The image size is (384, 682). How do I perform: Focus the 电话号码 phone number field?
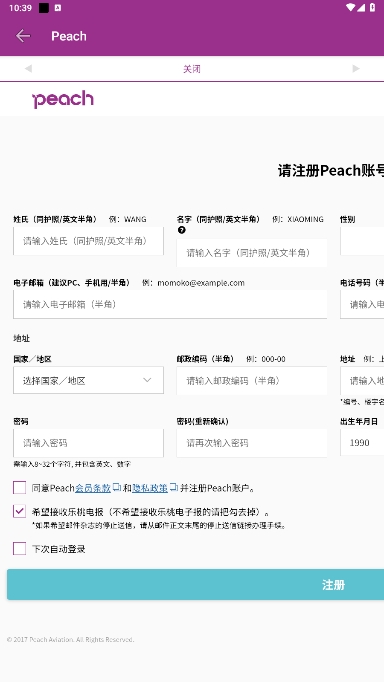pos(362,304)
